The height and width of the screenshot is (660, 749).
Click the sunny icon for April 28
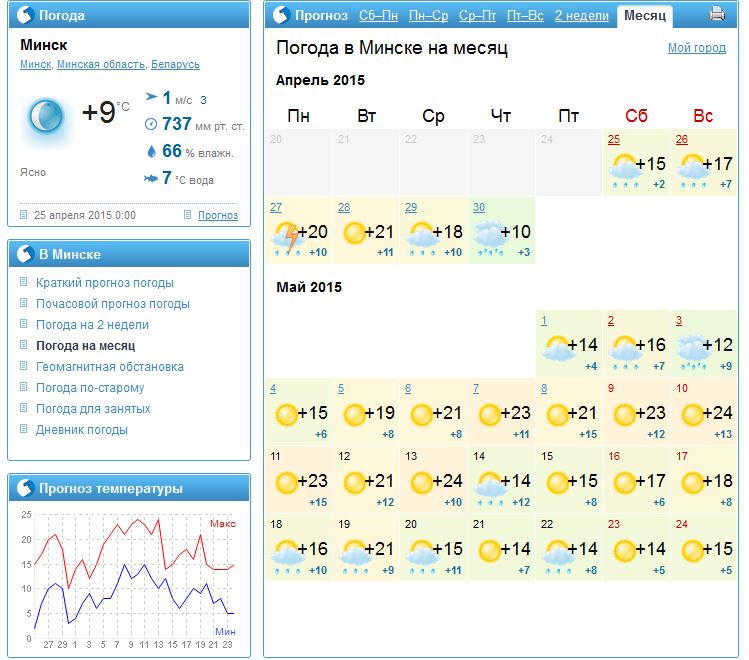354,233
